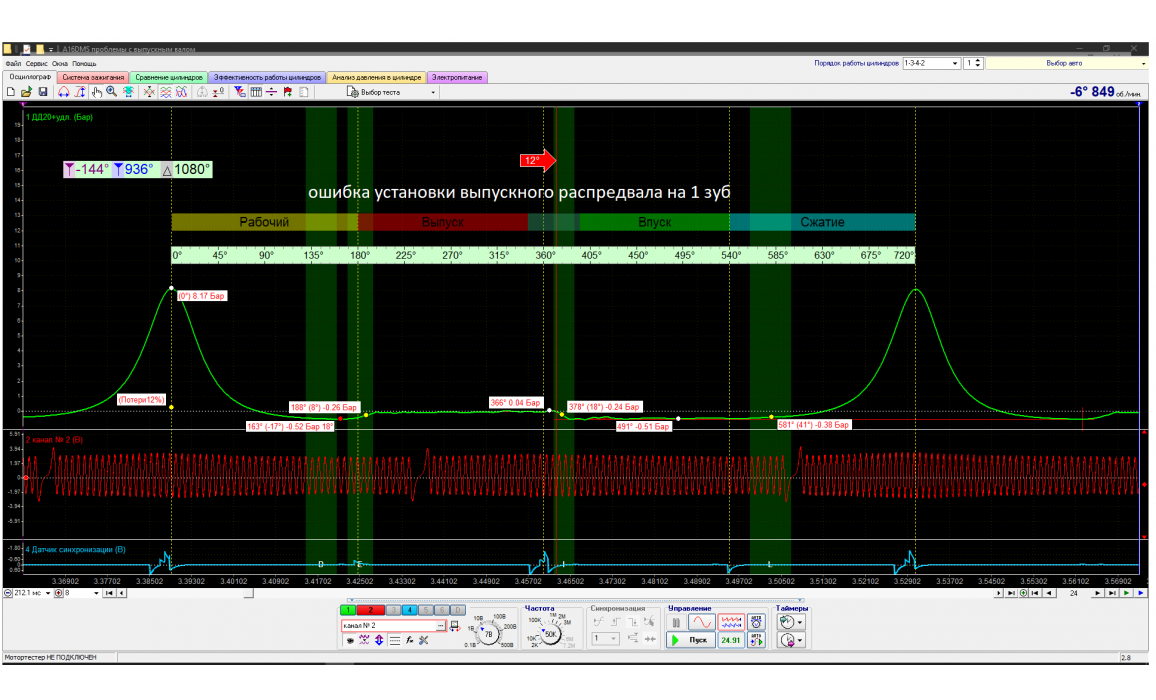This screenshot has height=700, width=1156.
Task: Select the magnifier zoom tool
Action: tap(112, 92)
